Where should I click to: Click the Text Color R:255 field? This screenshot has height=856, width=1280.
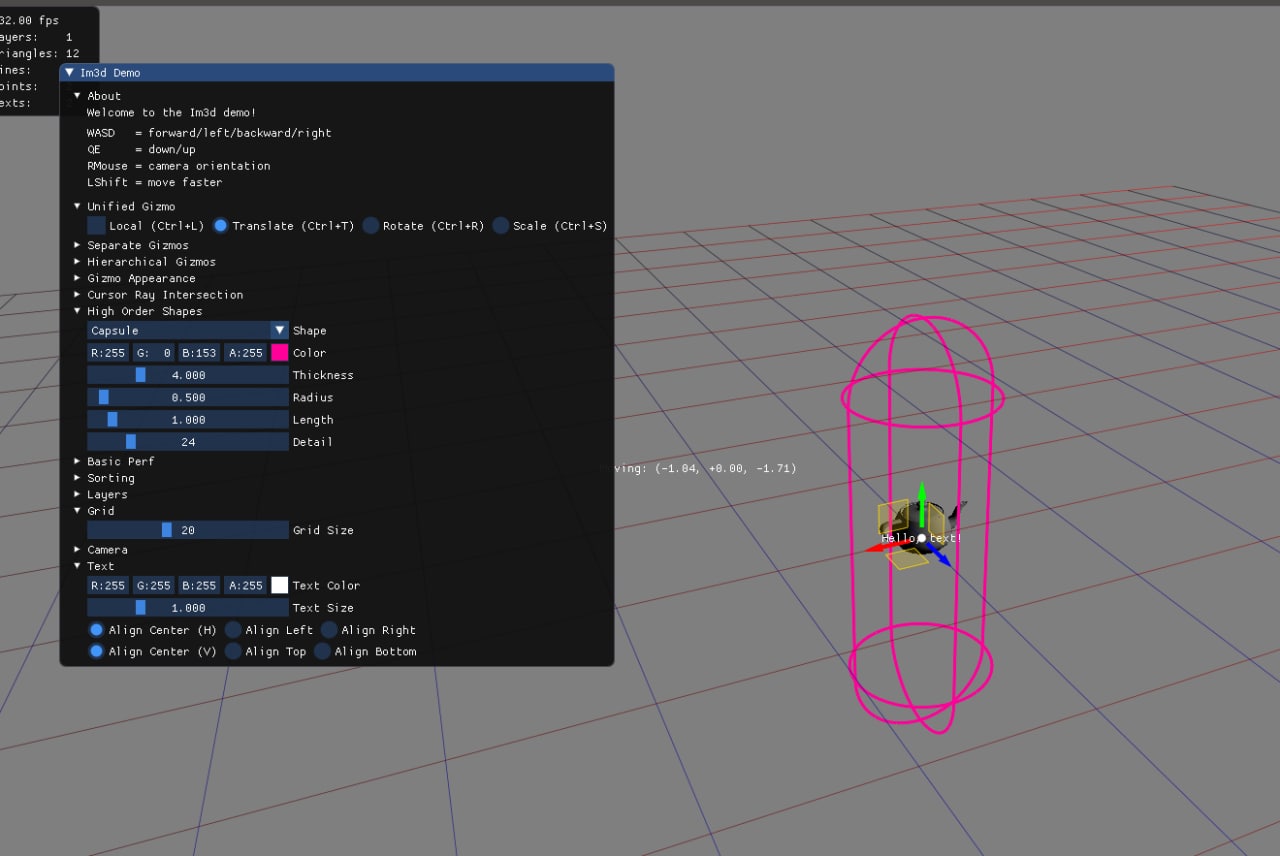108,586
